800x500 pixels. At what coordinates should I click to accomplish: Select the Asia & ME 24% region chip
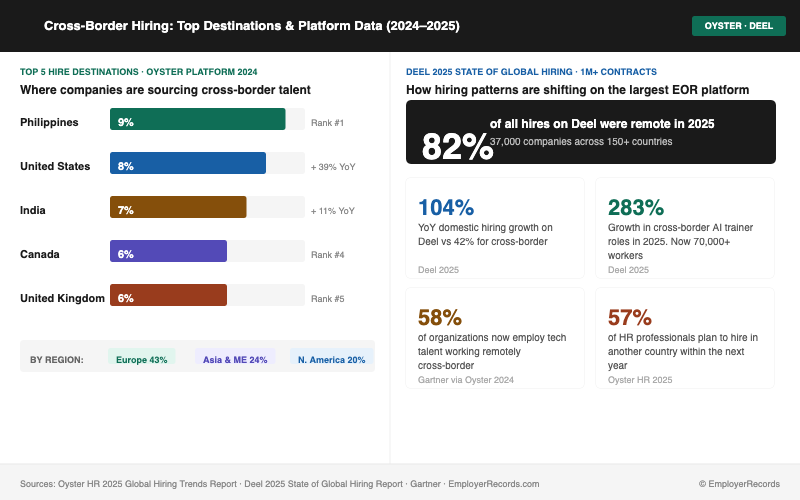click(x=235, y=358)
